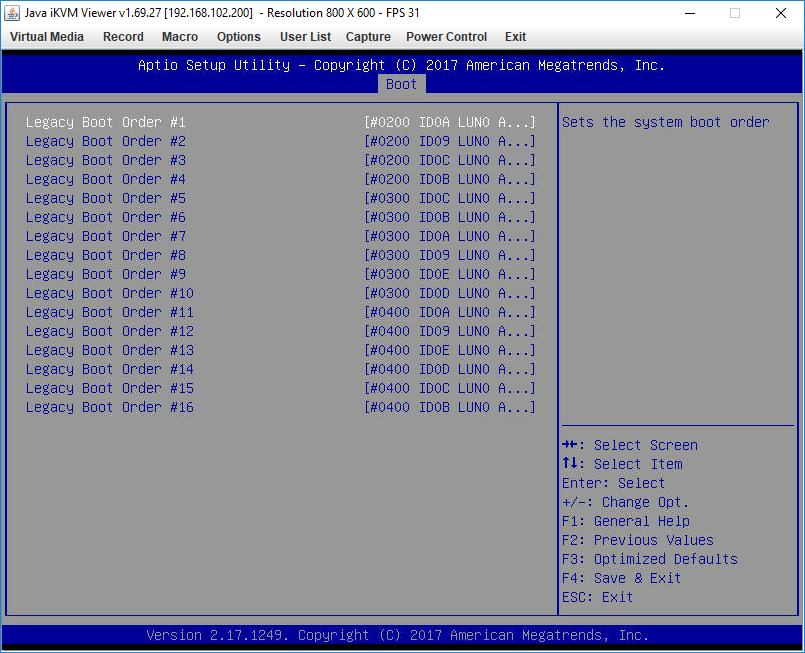Minimize the iKVM Viewer window
The width and height of the screenshot is (805, 653).
pyautogui.click(x=690, y=13)
